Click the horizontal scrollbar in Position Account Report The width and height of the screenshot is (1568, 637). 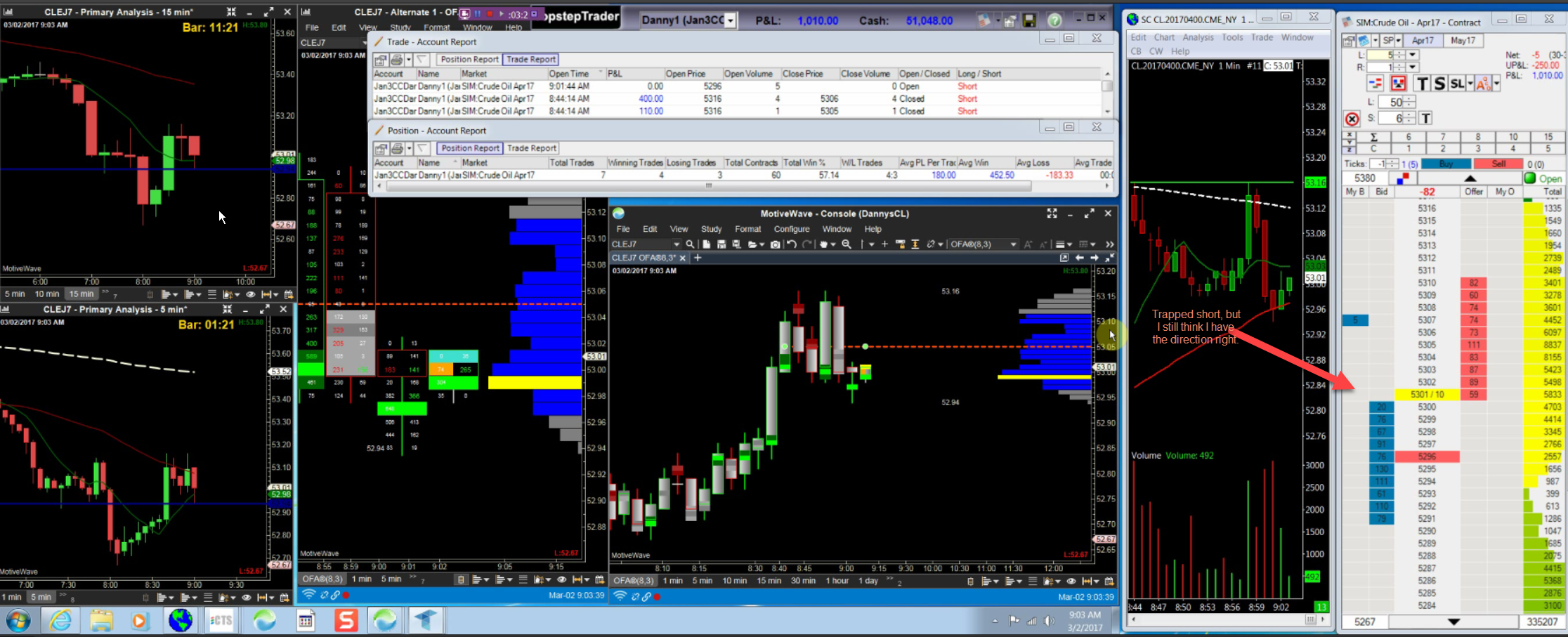click(x=708, y=186)
